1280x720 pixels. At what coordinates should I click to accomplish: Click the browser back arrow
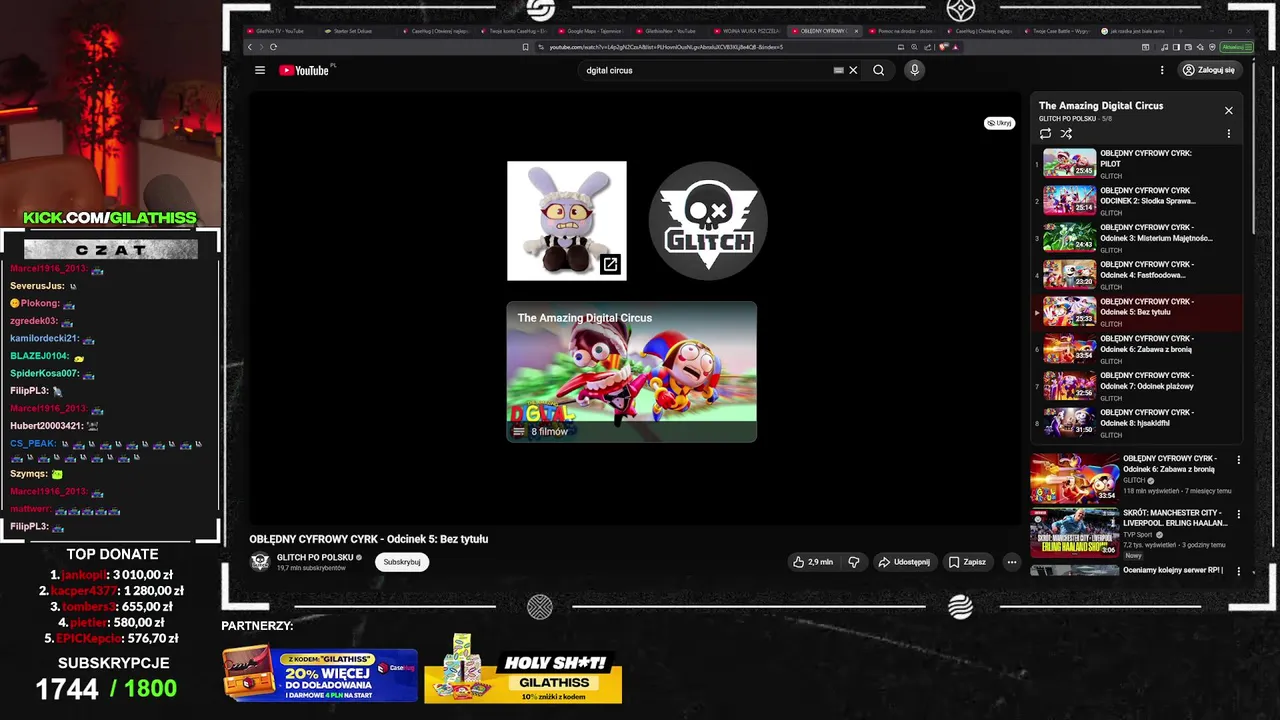(x=250, y=47)
